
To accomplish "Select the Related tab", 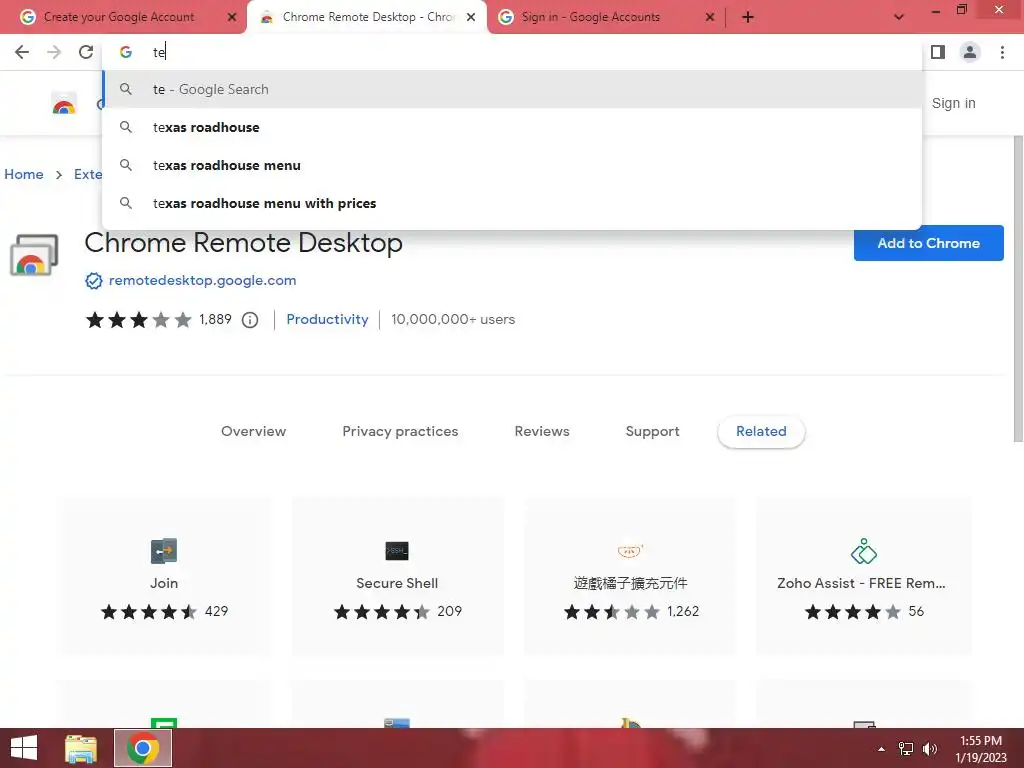I will [761, 431].
